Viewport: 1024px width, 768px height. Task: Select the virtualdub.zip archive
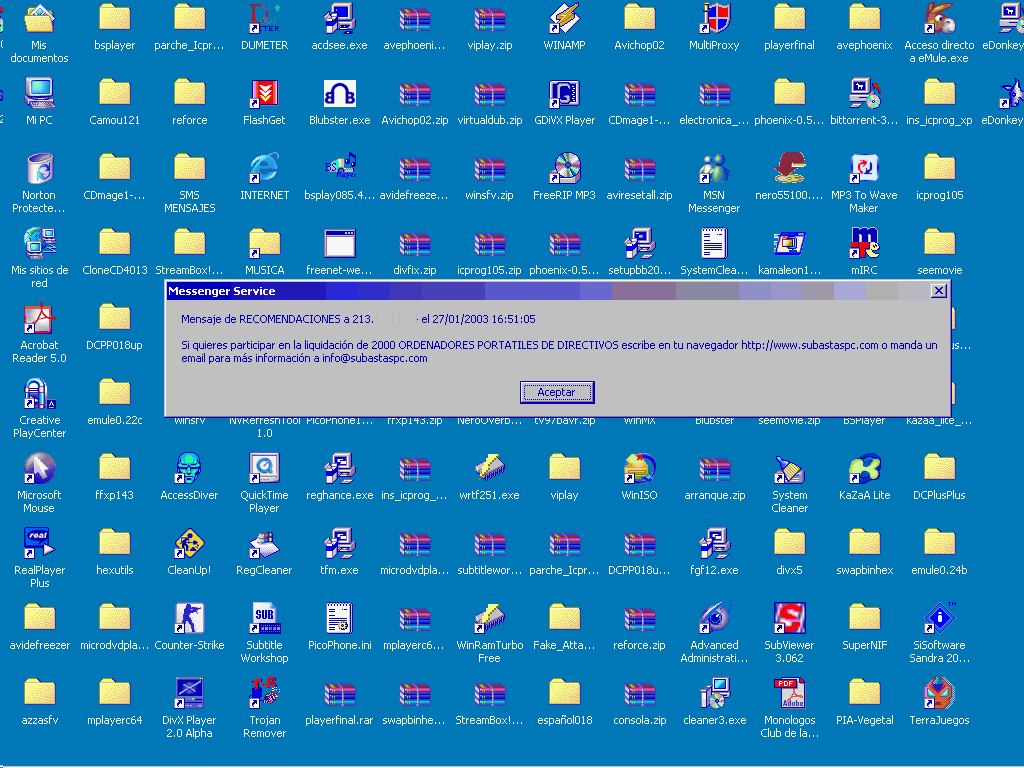[x=489, y=93]
